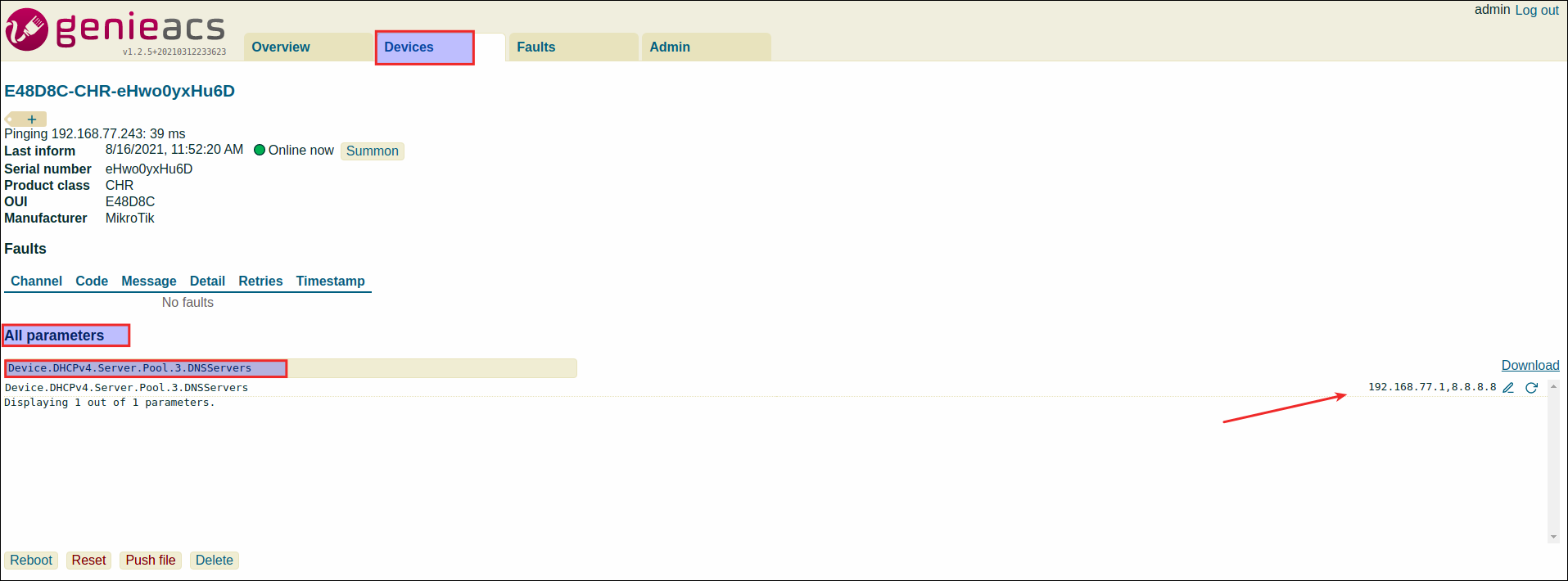Viewport: 1568px width, 581px height.
Task: Select the Detail column header
Action: pos(207,281)
